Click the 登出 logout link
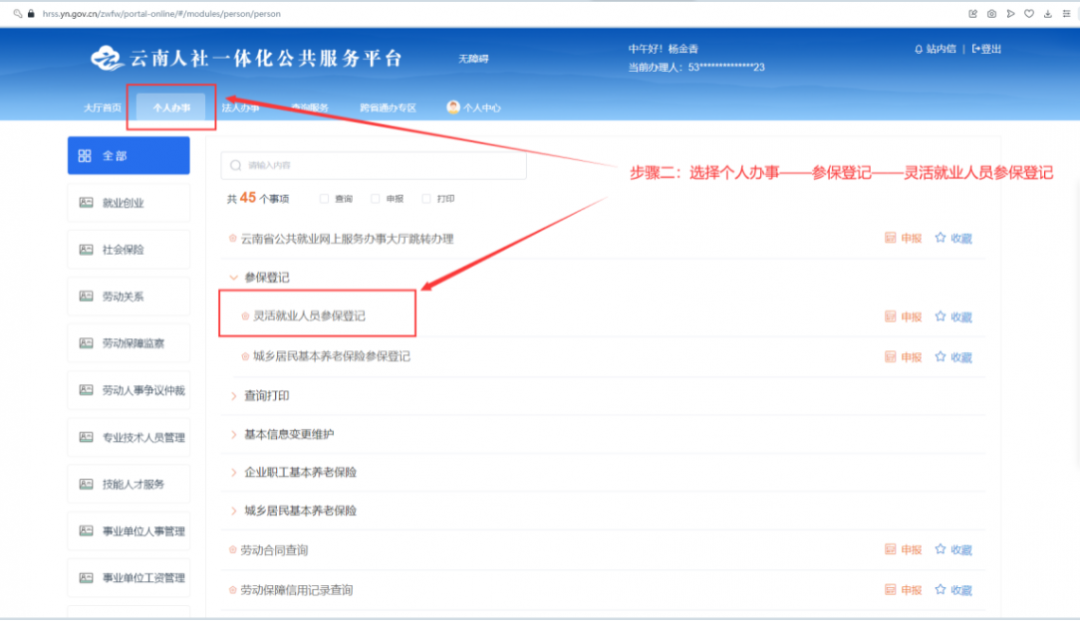This screenshot has width=1080, height=621. (x=986, y=49)
